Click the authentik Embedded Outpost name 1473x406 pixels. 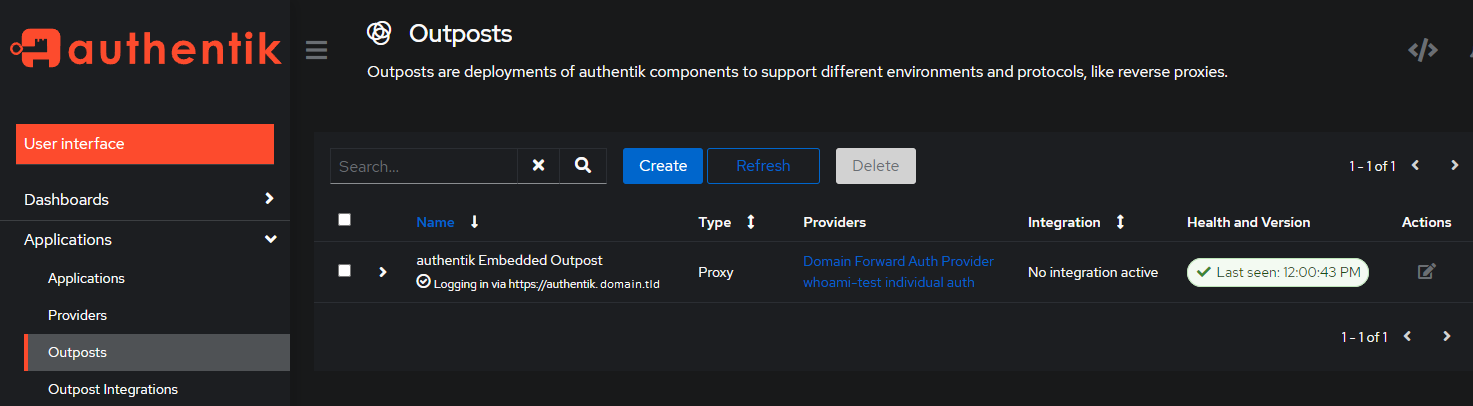(x=510, y=260)
